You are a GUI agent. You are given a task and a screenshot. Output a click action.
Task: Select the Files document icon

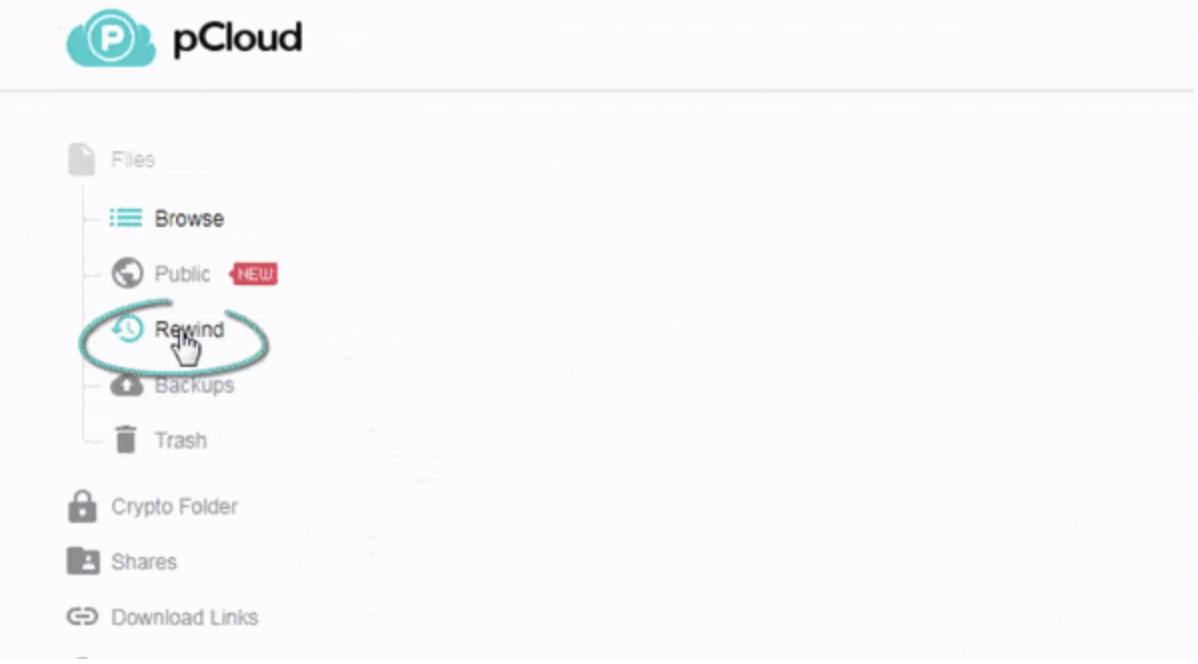pos(81,157)
